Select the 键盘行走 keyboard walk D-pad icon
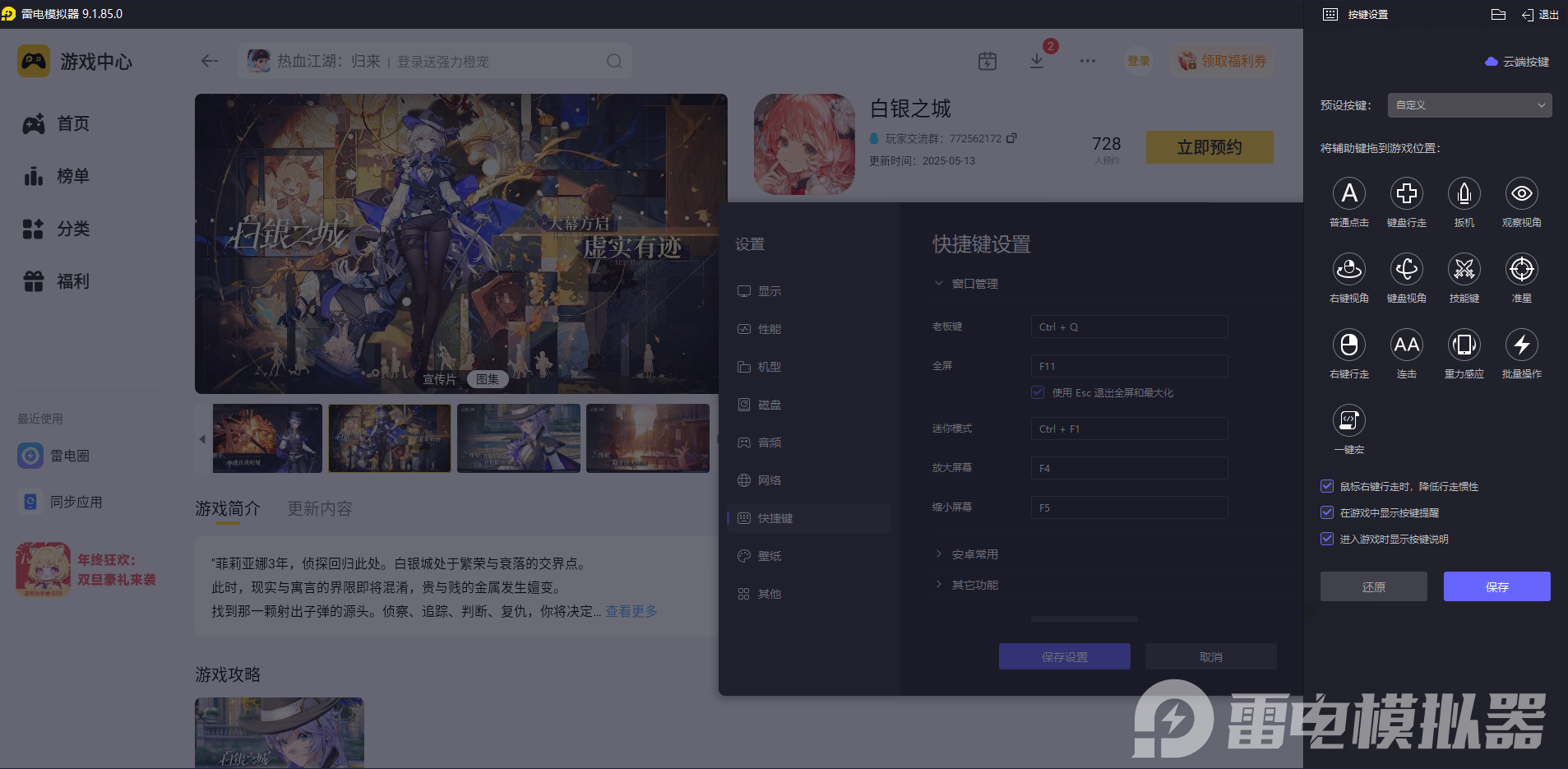Screen dimensions: 1568x769 [x=1407, y=193]
